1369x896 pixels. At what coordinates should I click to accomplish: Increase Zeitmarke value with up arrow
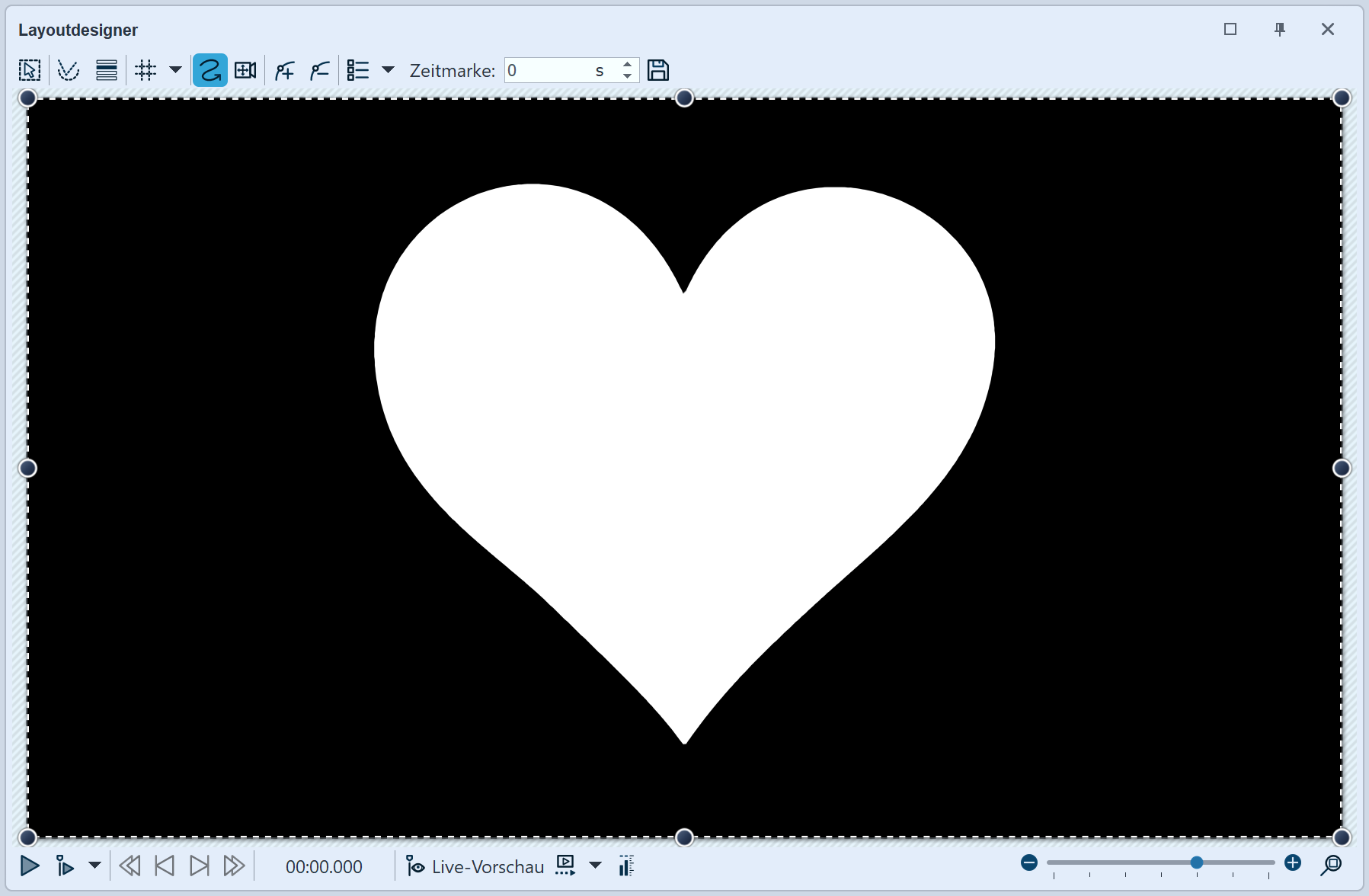627,65
